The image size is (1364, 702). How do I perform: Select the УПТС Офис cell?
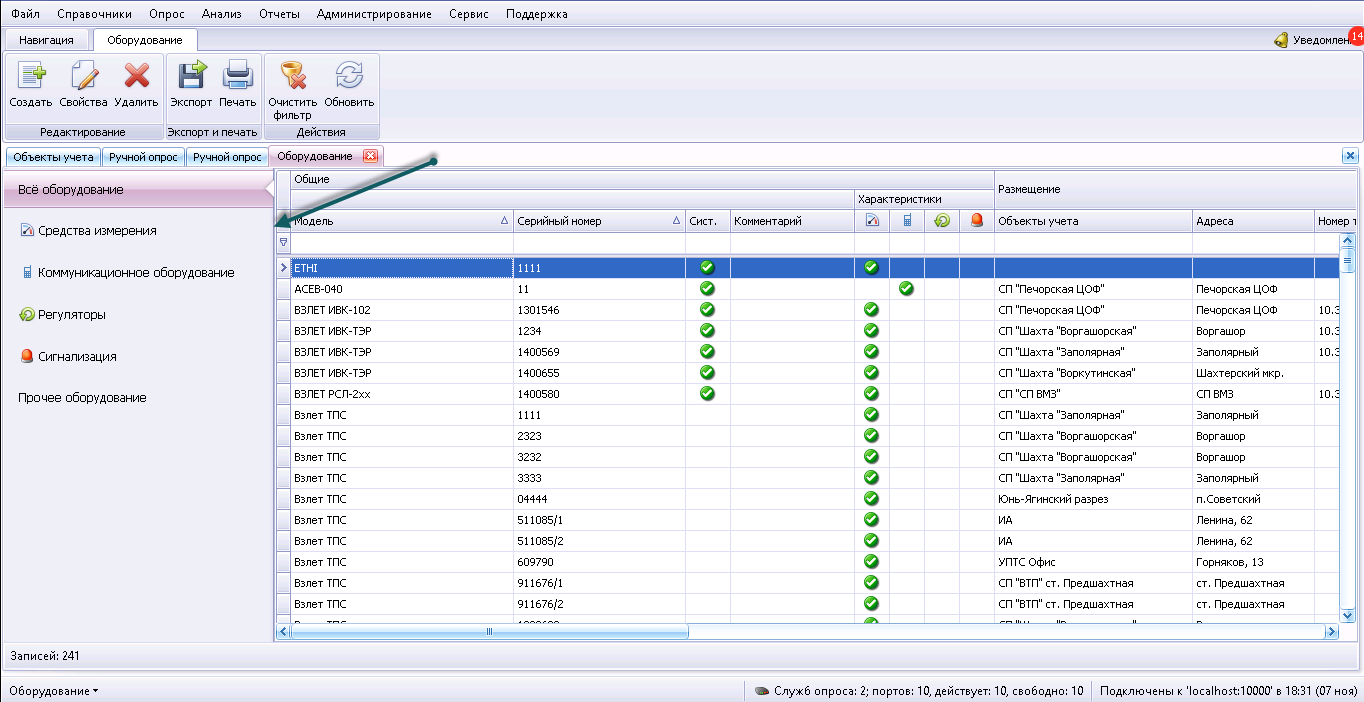(x=1093, y=561)
